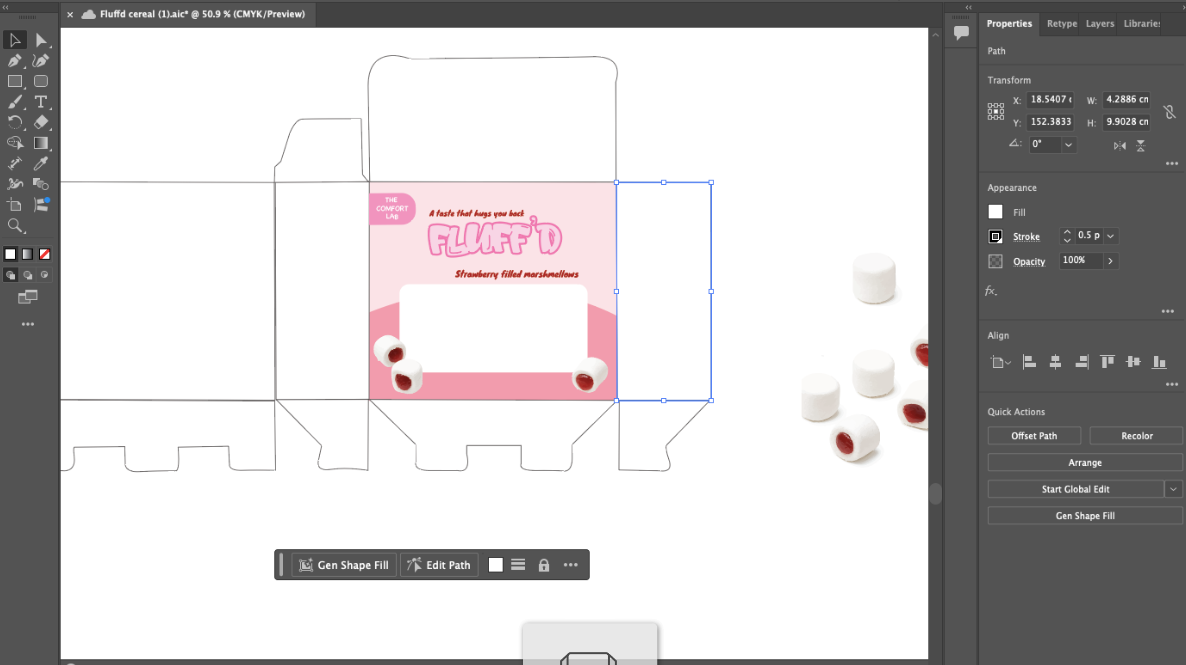Click the Offset Path button
This screenshot has width=1186, height=665.
1034,436
